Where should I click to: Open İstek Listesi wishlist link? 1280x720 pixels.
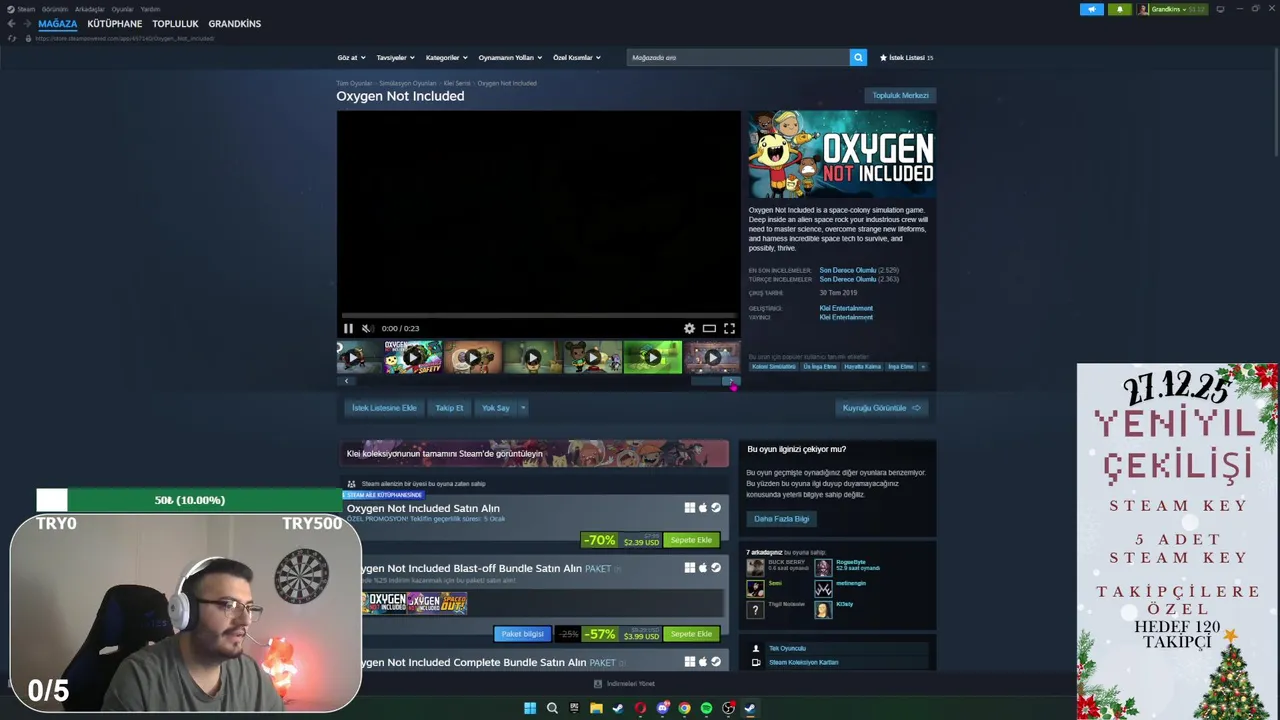(x=906, y=57)
